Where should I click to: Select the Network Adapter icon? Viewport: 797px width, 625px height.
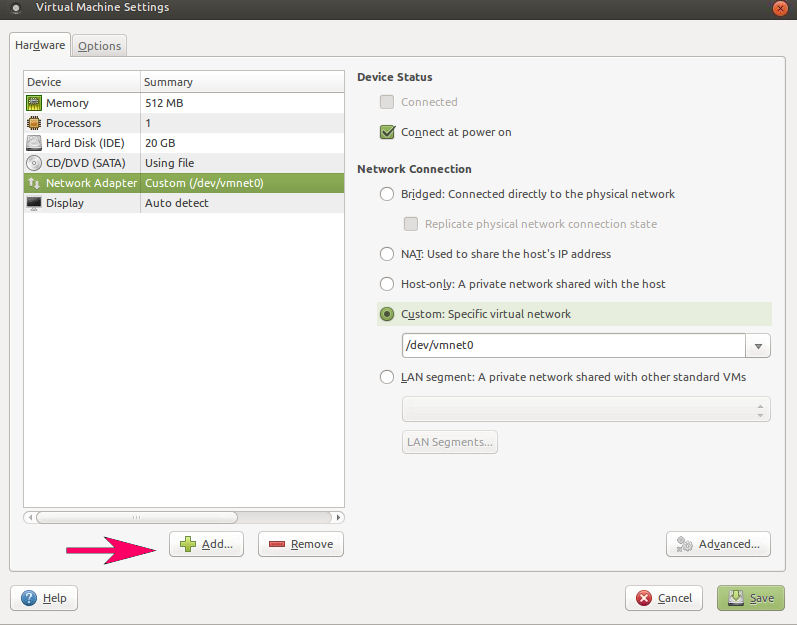[x=34, y=183]
